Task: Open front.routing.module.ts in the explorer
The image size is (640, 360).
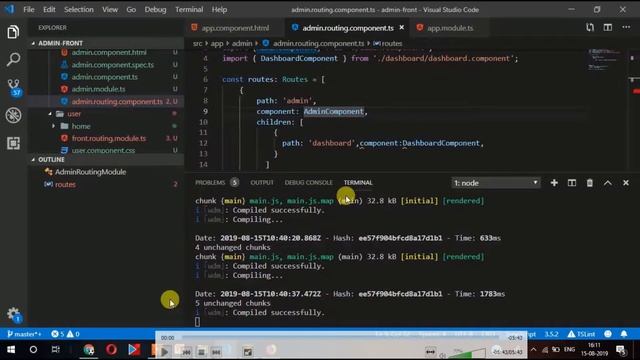Action: tap(109, 138)
